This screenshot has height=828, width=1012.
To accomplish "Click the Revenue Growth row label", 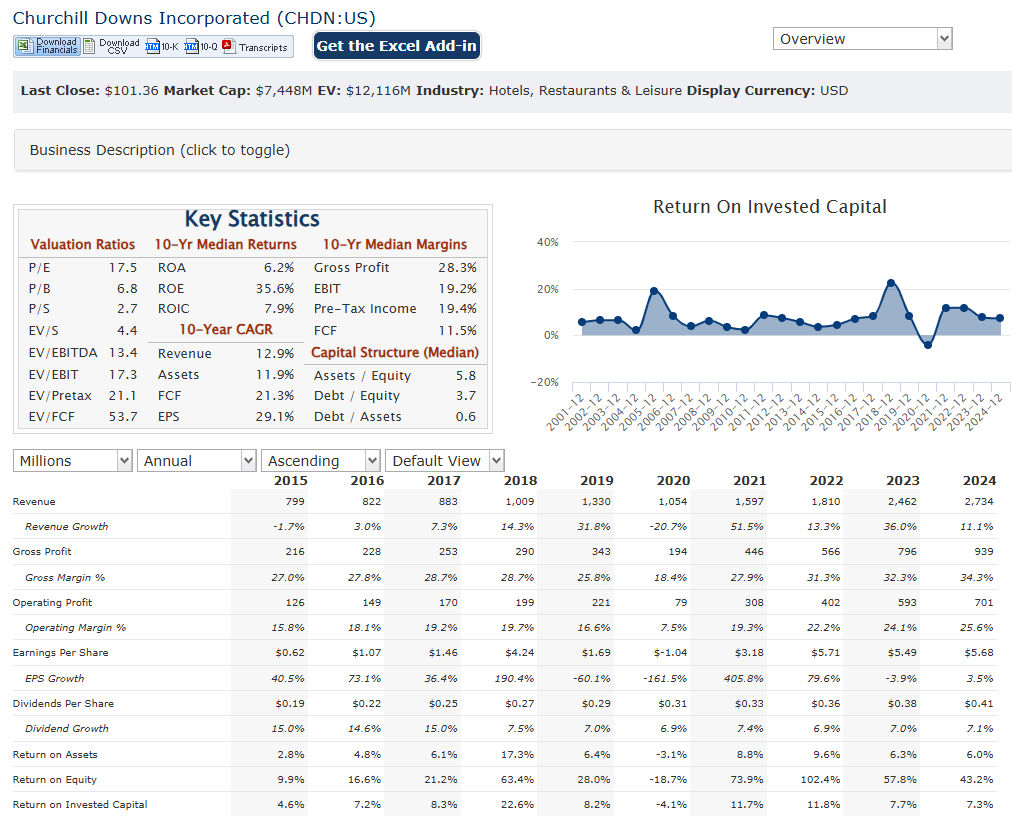I will tap(66, 527).
